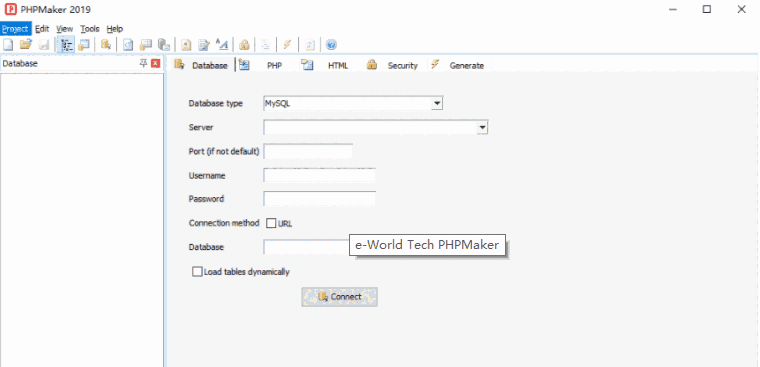
Task: Open the Tools menu
Action: [90, 29]
